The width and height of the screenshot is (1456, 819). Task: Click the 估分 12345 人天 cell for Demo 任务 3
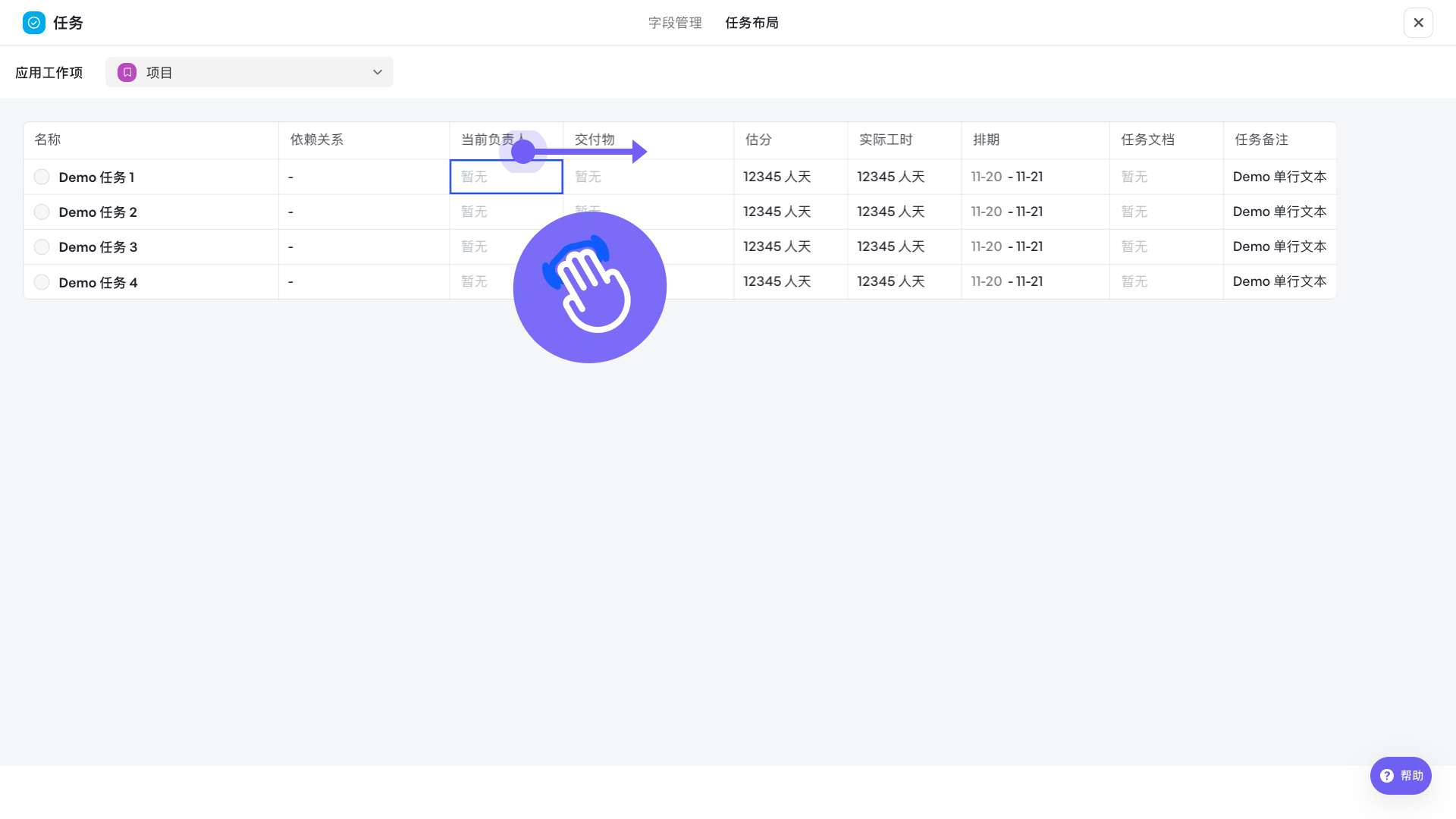click(791, 246)
